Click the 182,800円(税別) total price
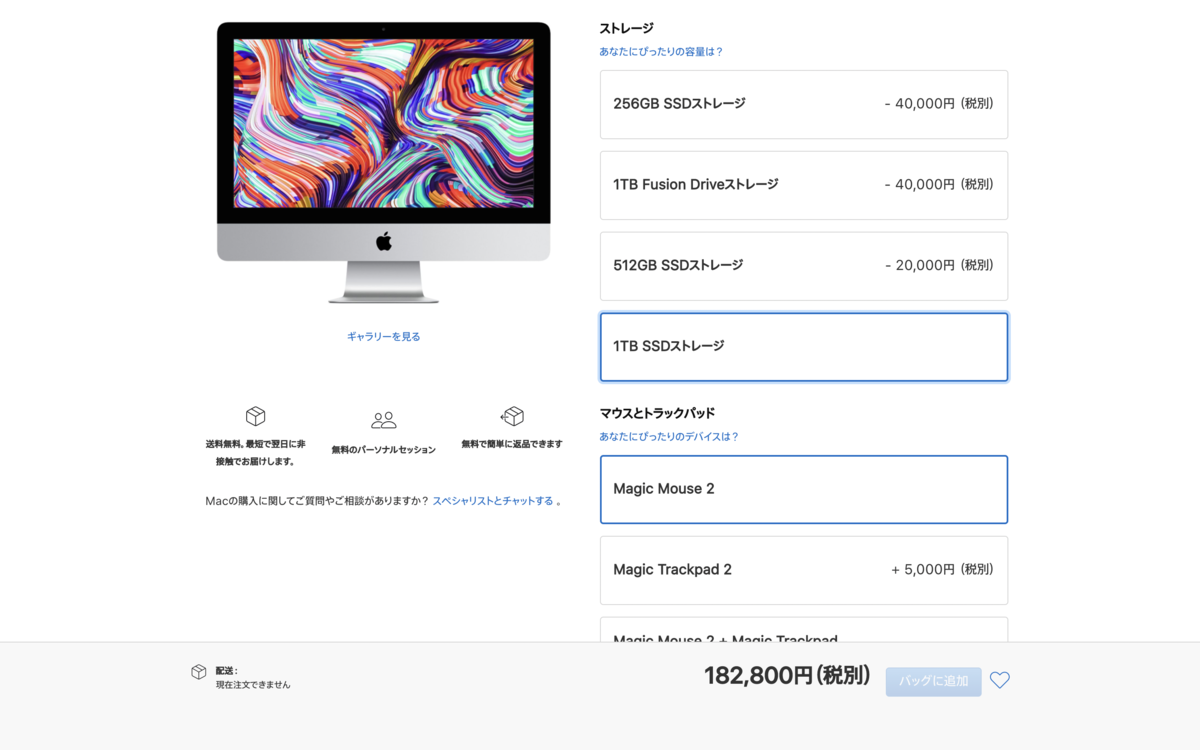 pos(787,676)
